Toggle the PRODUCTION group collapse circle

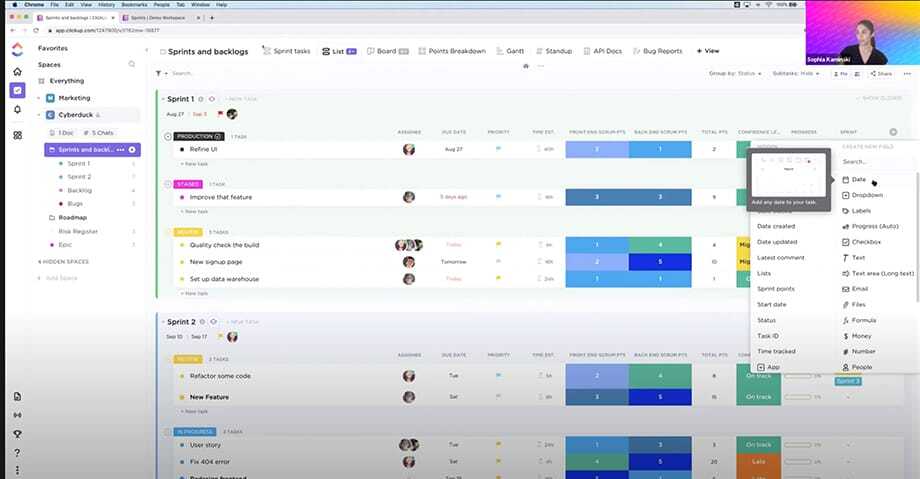click(x=168, y=136)
